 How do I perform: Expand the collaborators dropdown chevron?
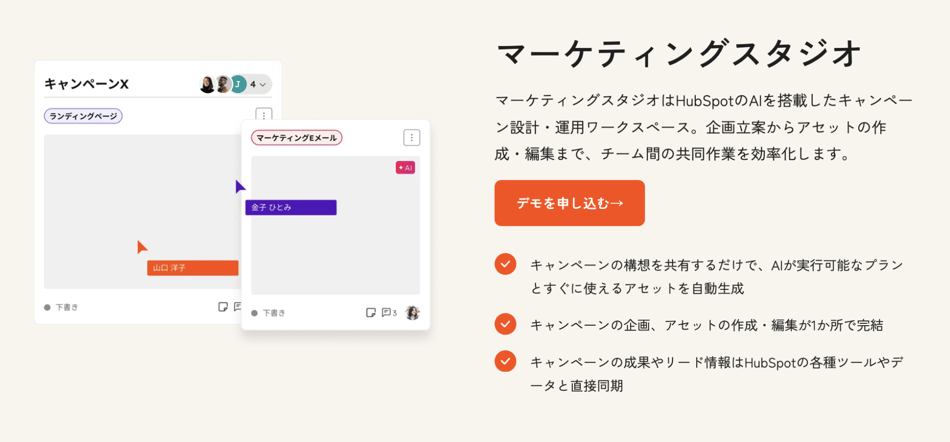262,85
